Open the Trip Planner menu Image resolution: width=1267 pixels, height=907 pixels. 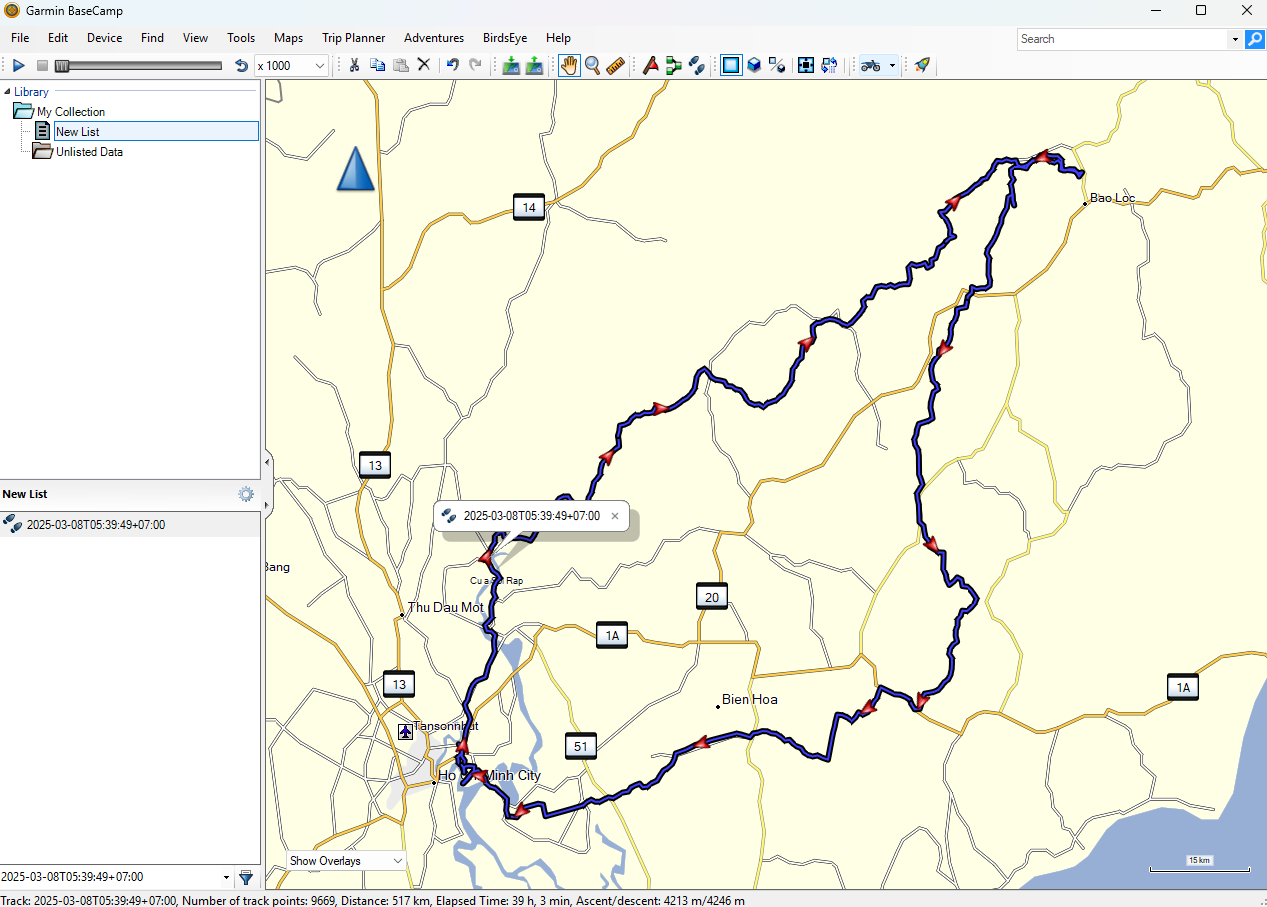point(353,38)
